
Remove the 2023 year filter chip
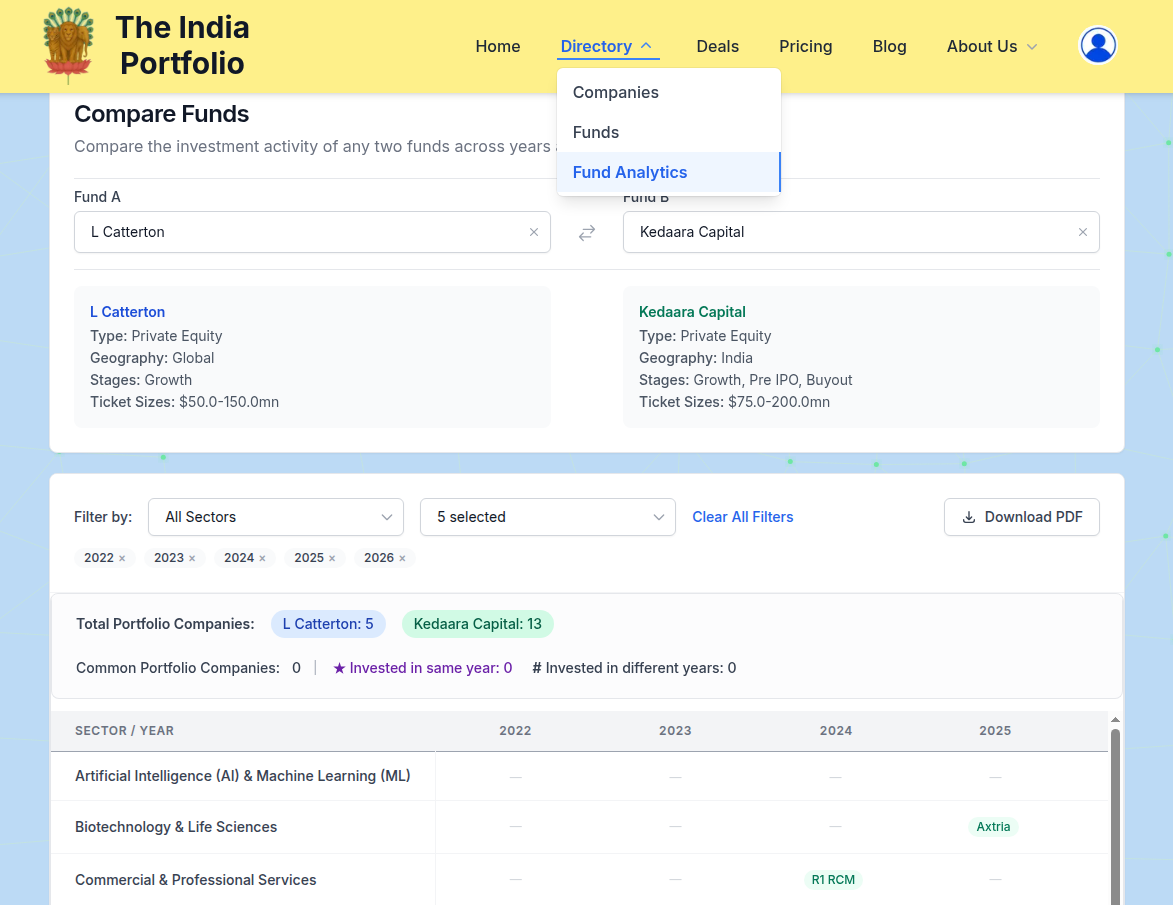point(192,559)
